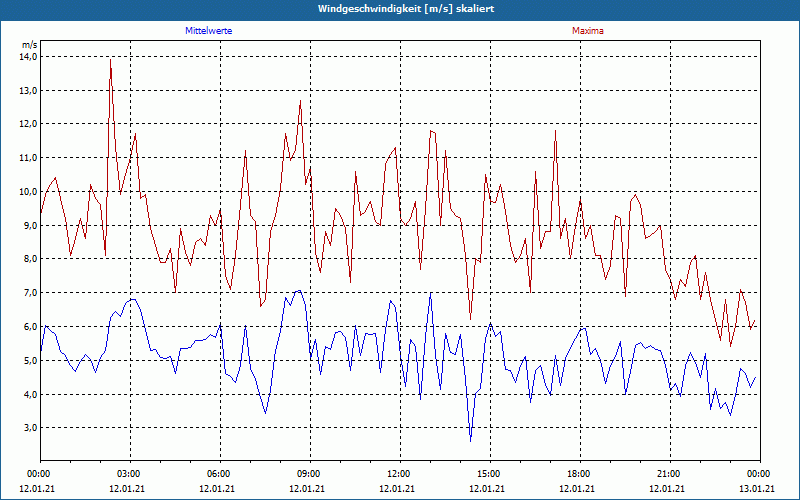Click the 12,0 y-axis value
The height and width of the screenshot is (500, 800).
29,124
